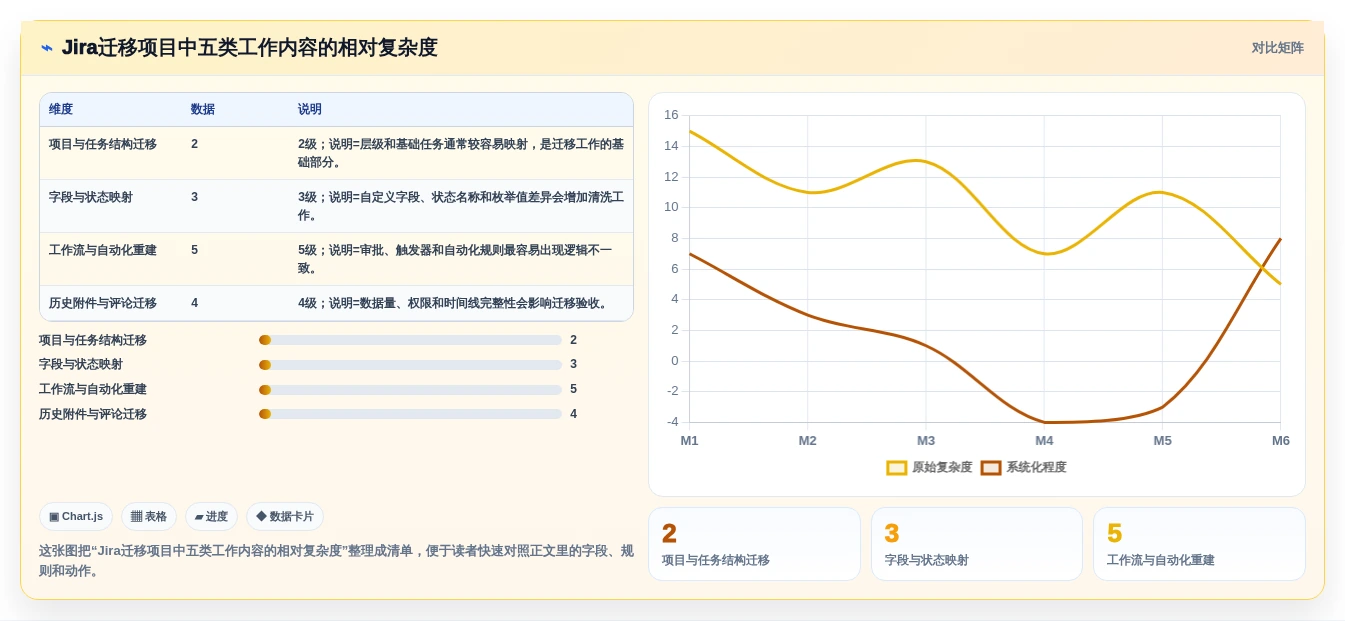
Task: Click the chart title Jira迁移项目中五类工作内容的相对复杂度
Action: pyautogui.click(x=250, y=47)
